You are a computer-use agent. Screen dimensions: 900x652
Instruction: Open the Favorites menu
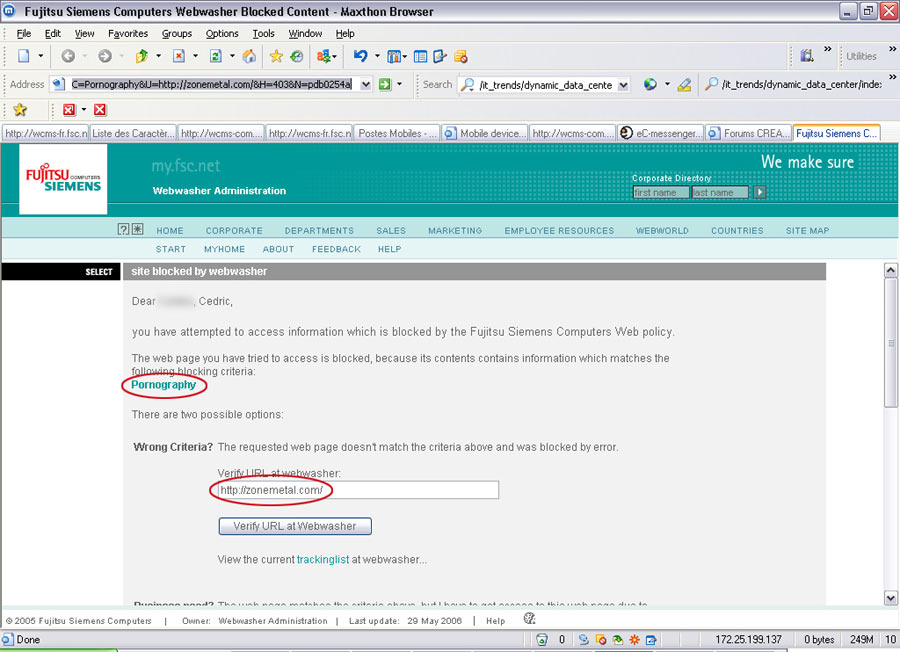pos(128,33)
